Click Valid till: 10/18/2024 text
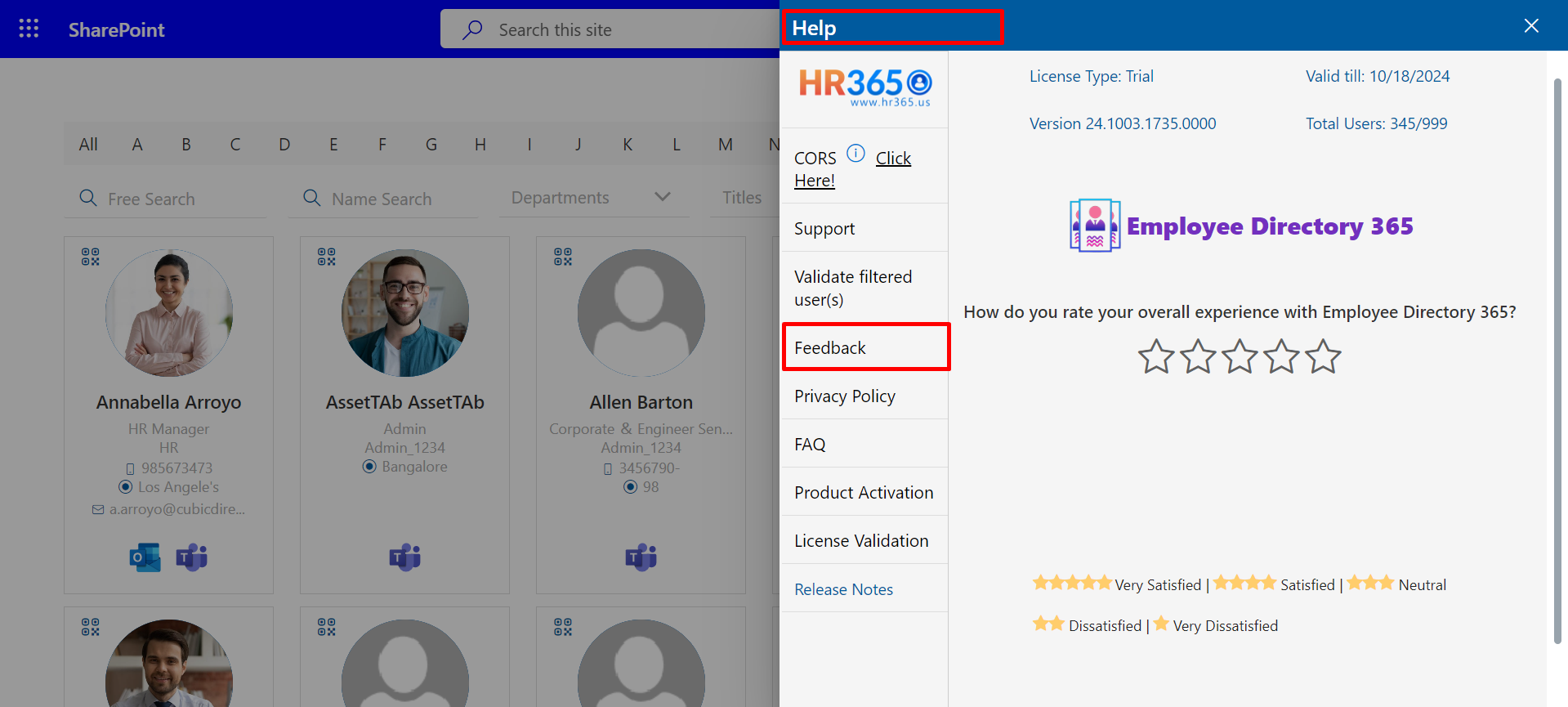The height and width of the screenshot is (707, 1568). click(x=1378, y=76)
